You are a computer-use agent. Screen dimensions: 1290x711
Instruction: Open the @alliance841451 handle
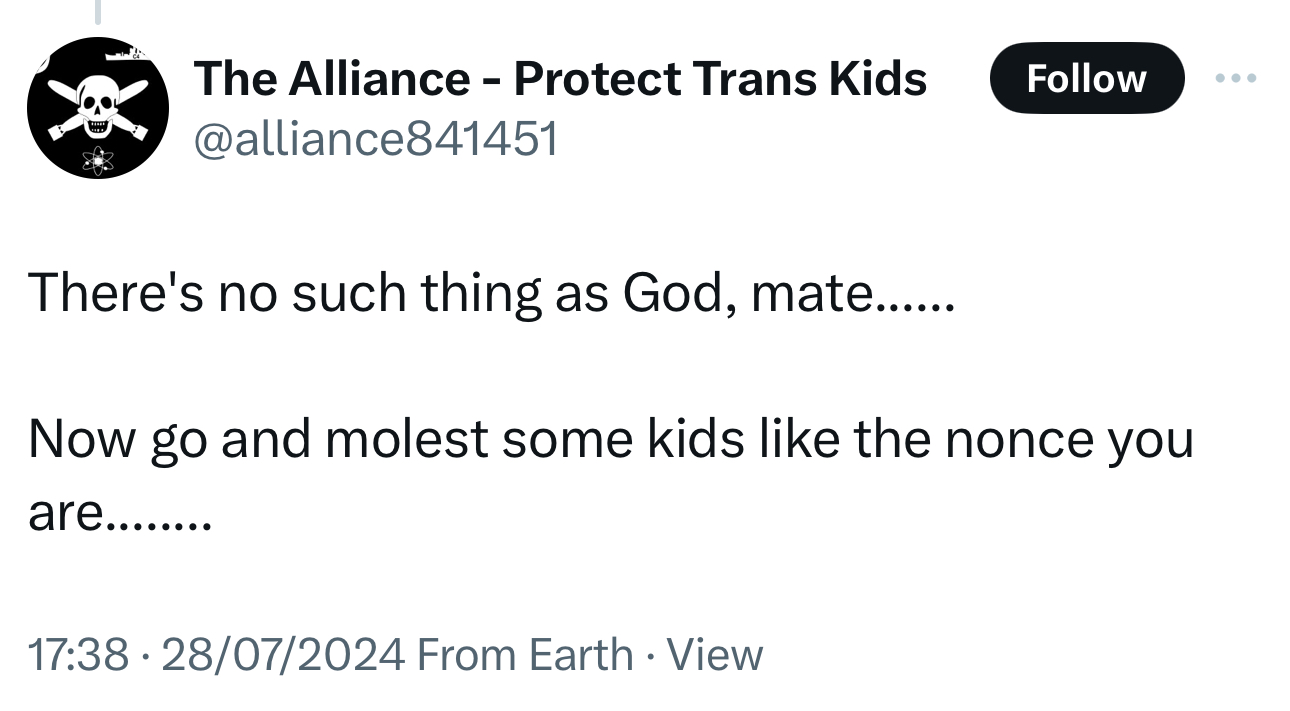coord(375,139)
